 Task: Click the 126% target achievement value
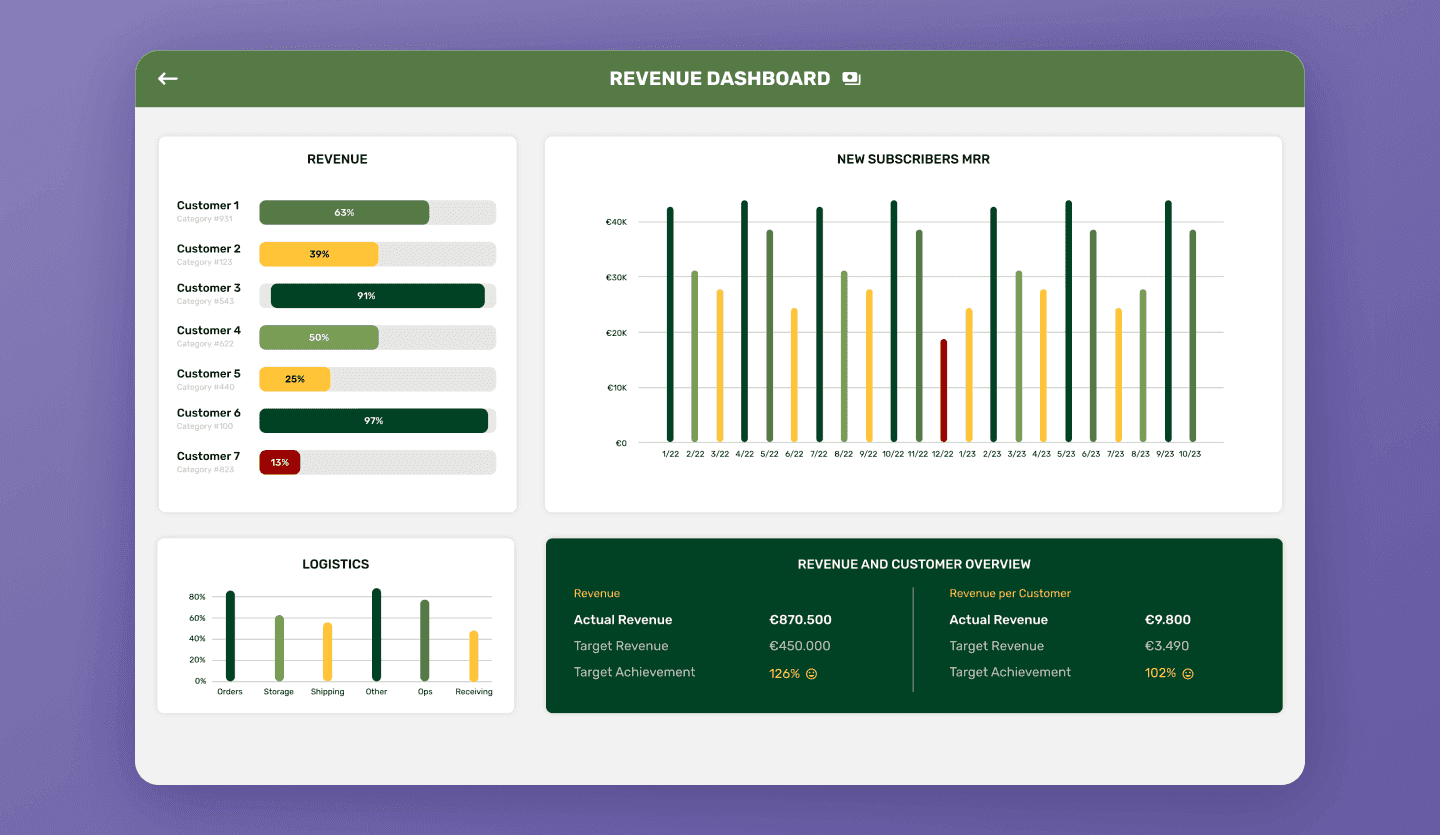(x=785, y=674)
